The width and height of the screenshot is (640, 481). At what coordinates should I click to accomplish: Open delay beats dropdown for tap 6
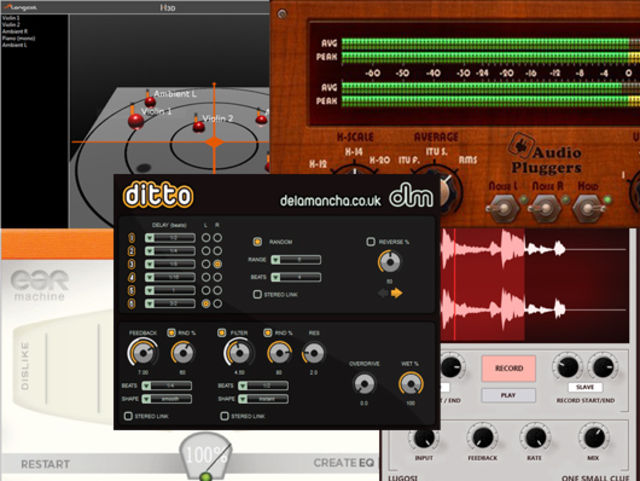coord(170,304)
